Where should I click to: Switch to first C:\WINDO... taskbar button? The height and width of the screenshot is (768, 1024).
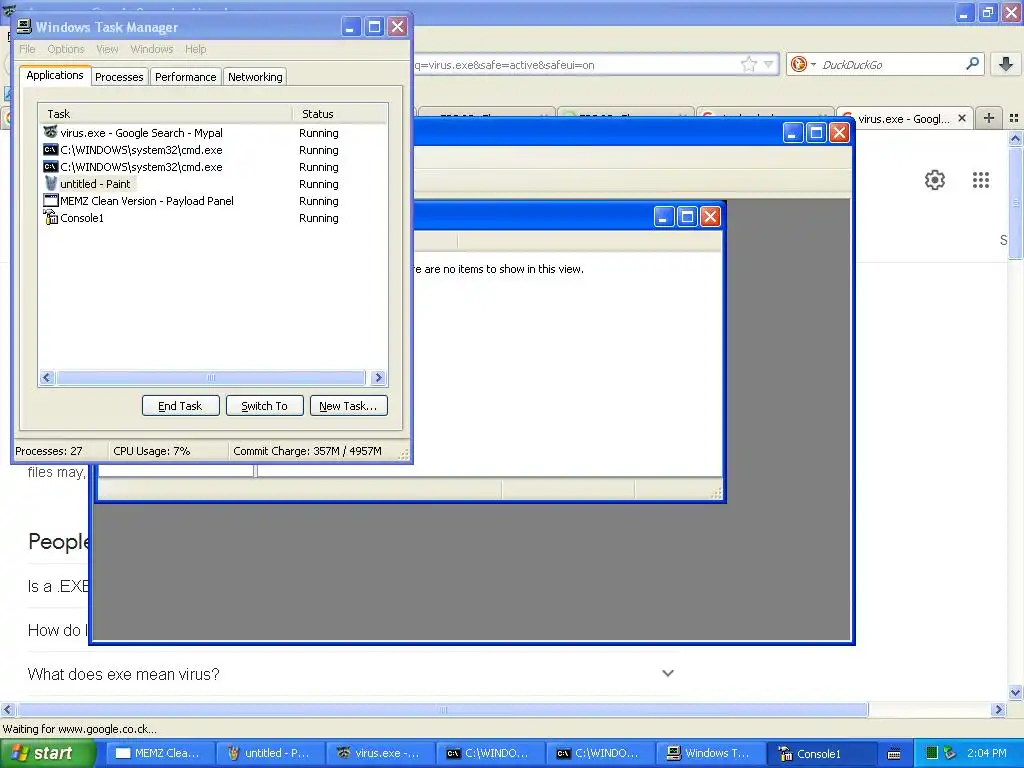point(490,753)
